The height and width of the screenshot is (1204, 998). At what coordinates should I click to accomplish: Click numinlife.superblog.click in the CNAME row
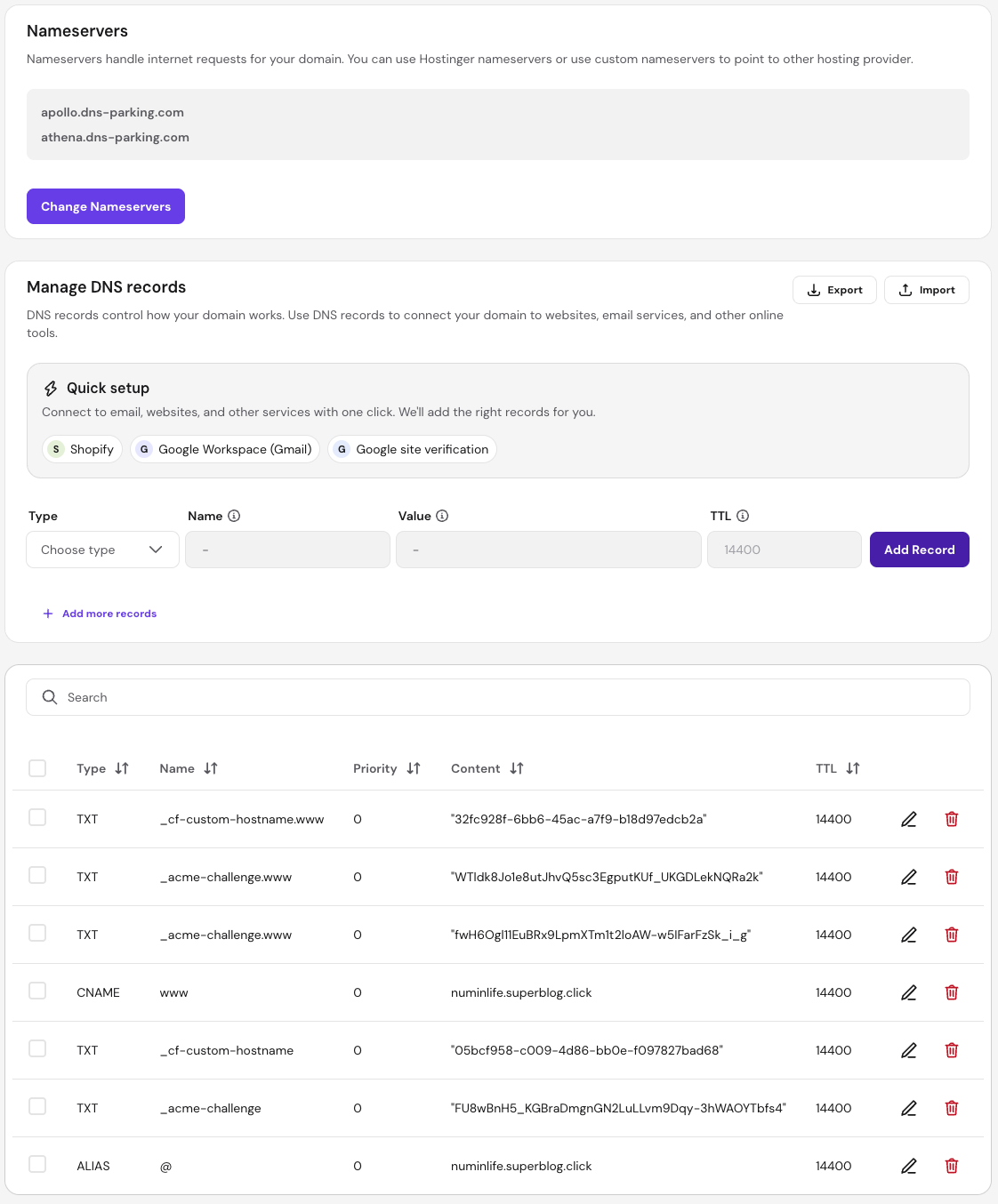tap(521, 992)
